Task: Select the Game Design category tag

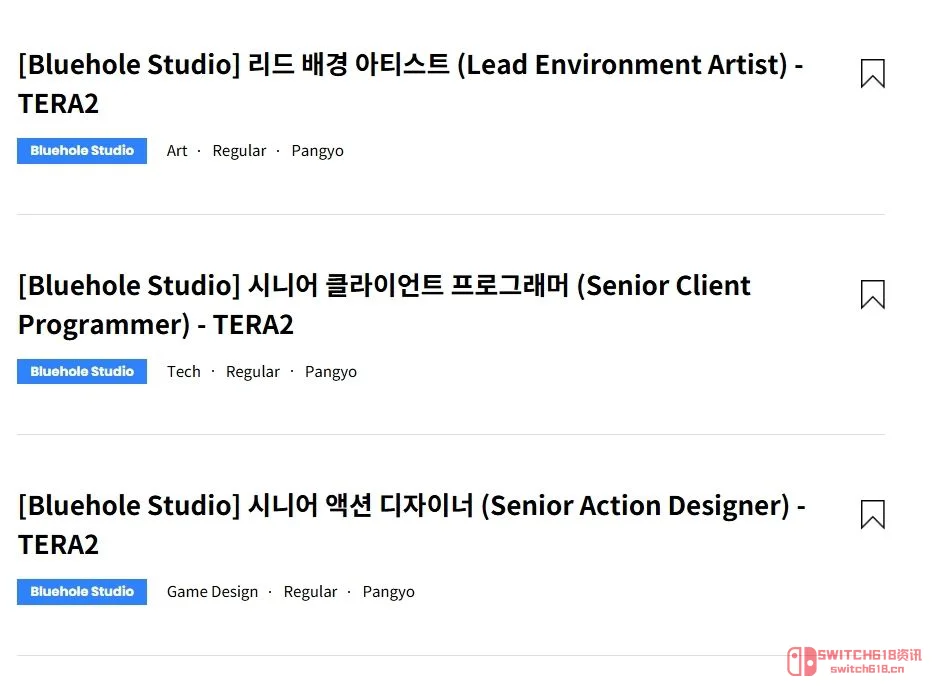Action: 212,591
